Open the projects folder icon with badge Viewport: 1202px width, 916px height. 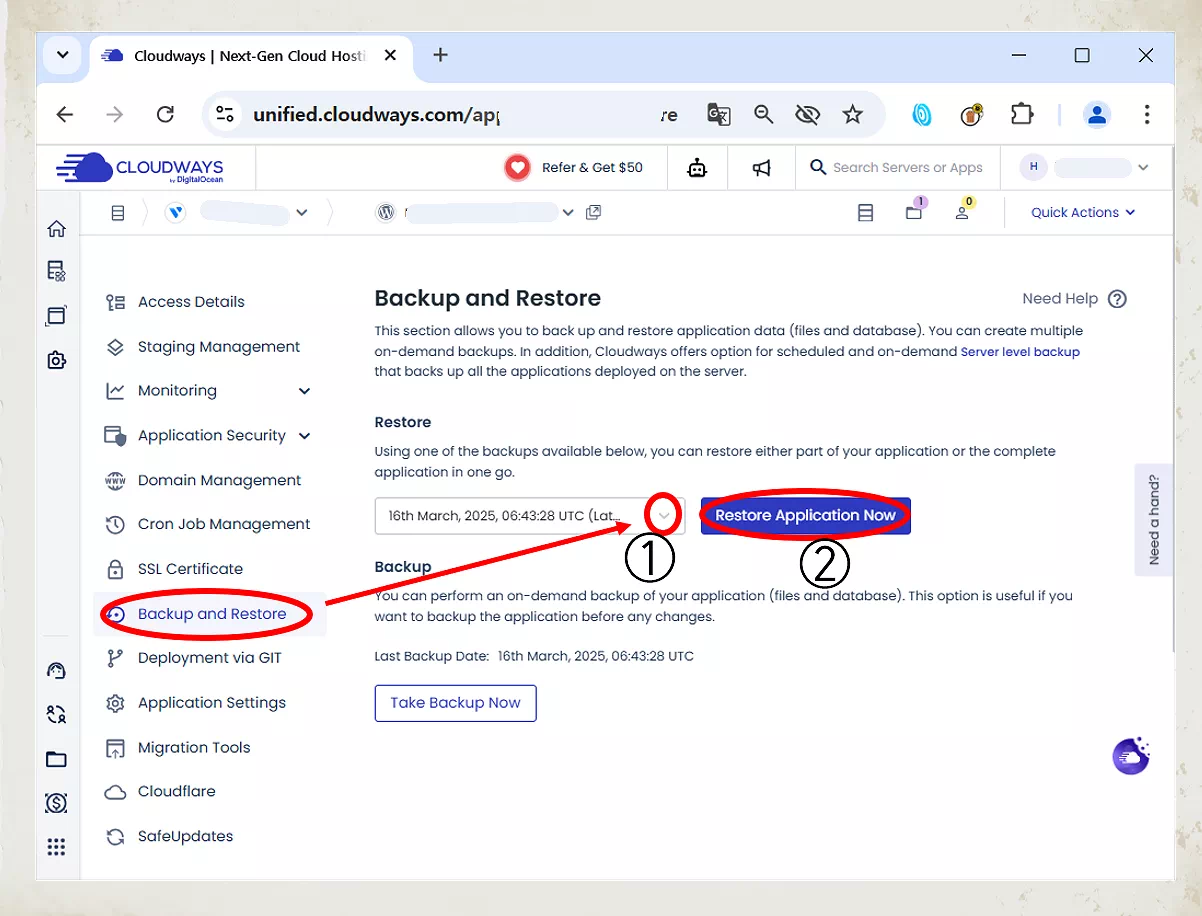(914, 213)
